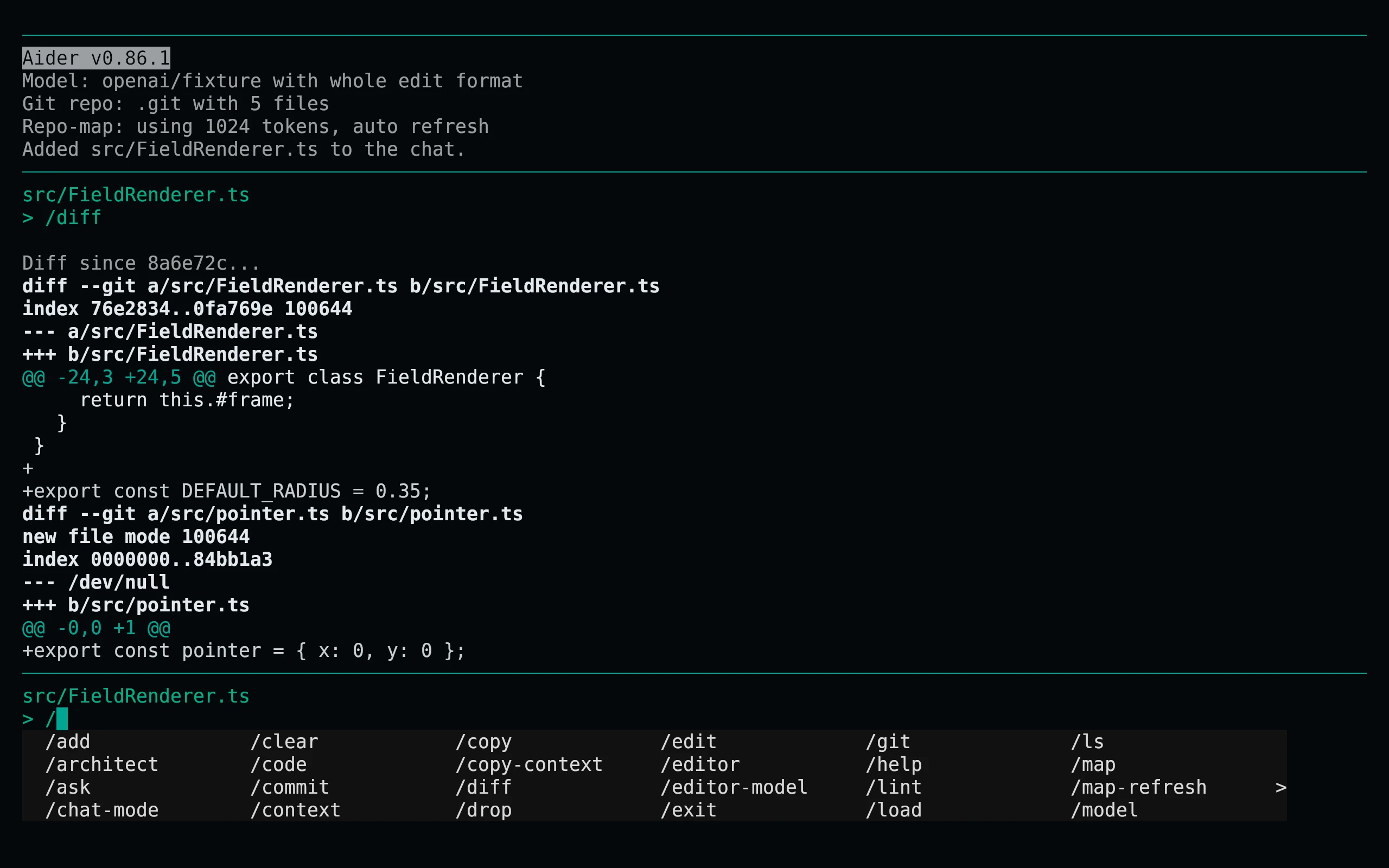Select /add from the completion menu
The width and height of the screenshot is (1389, 868).
tap(68, 742)
